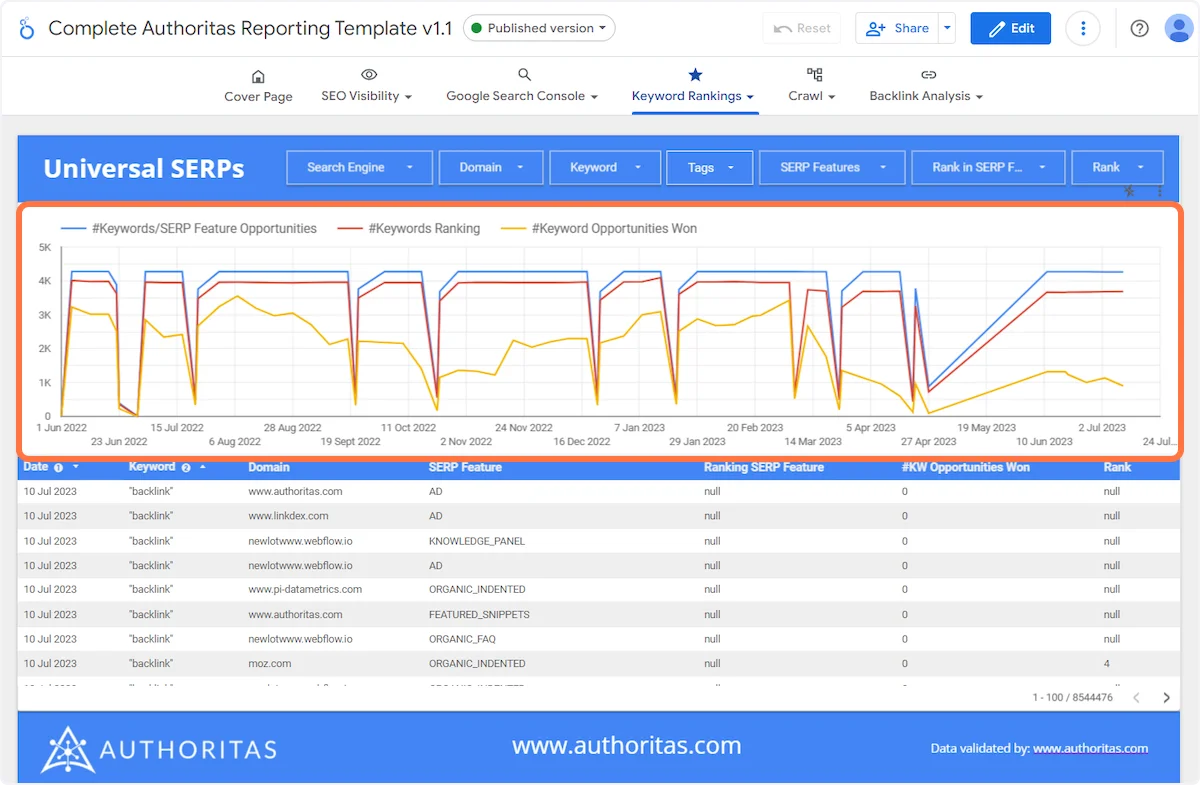Click www.pi-datametrics.com domain cell
The image size is (1200, 785).
[305, 589]
